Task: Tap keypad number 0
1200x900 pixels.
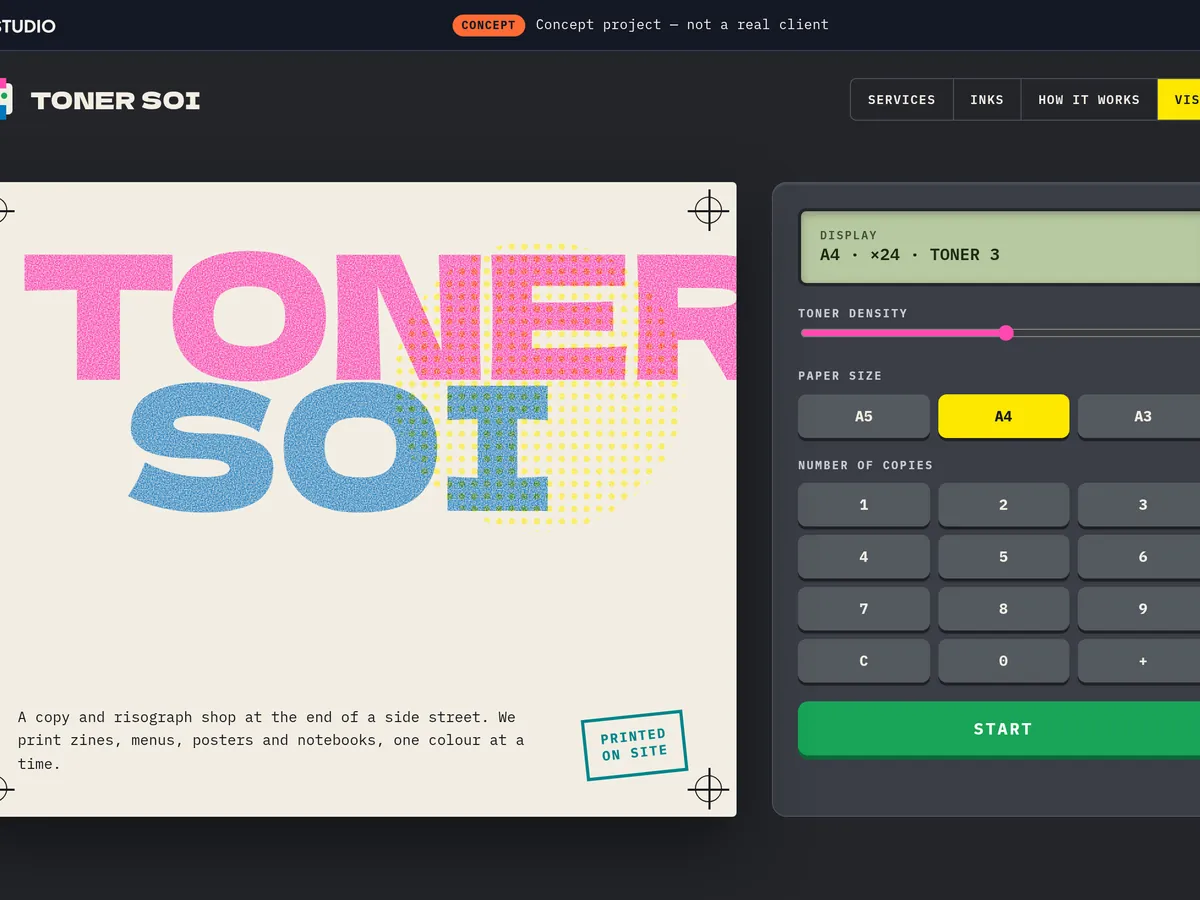Action: (1003, 661)
